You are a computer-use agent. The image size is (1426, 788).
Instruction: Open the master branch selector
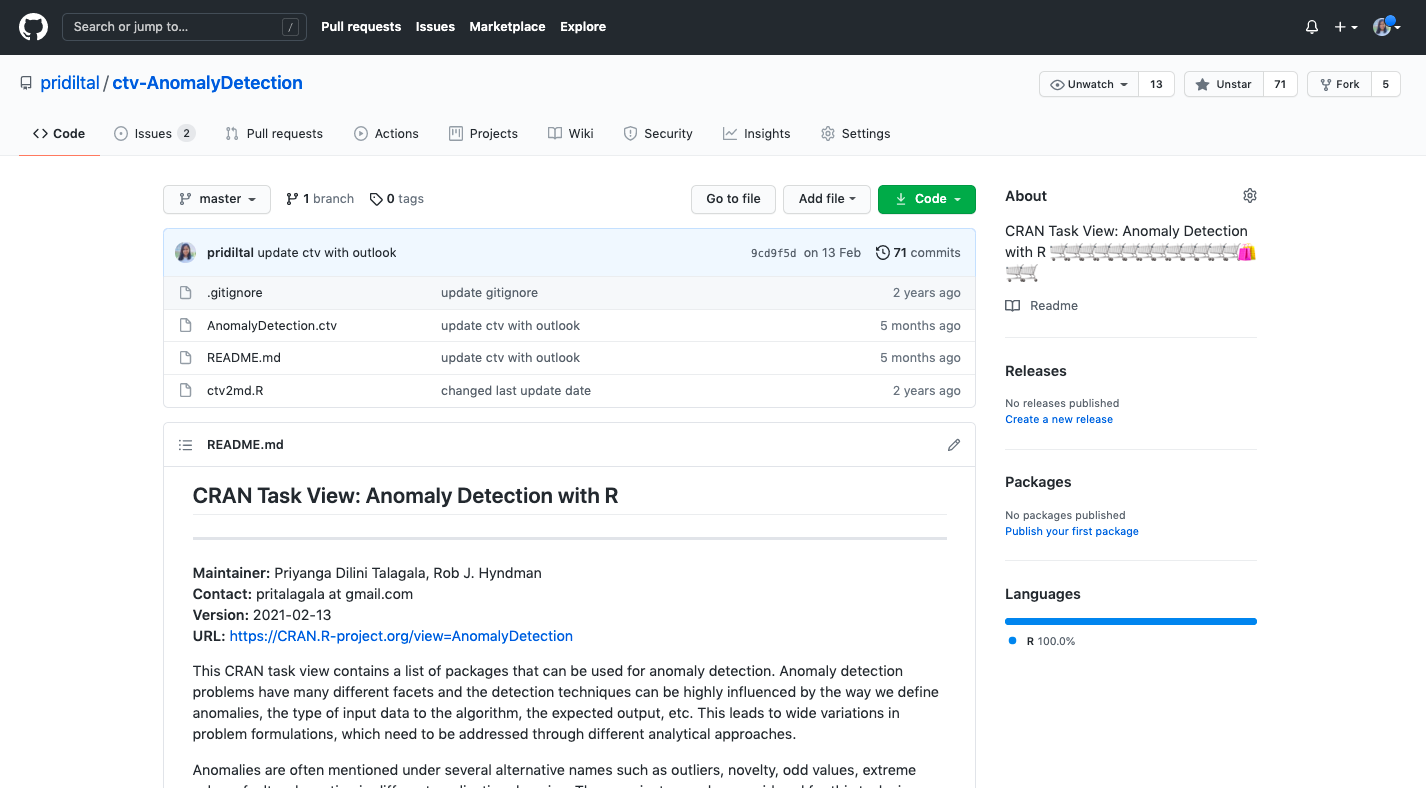217,199
